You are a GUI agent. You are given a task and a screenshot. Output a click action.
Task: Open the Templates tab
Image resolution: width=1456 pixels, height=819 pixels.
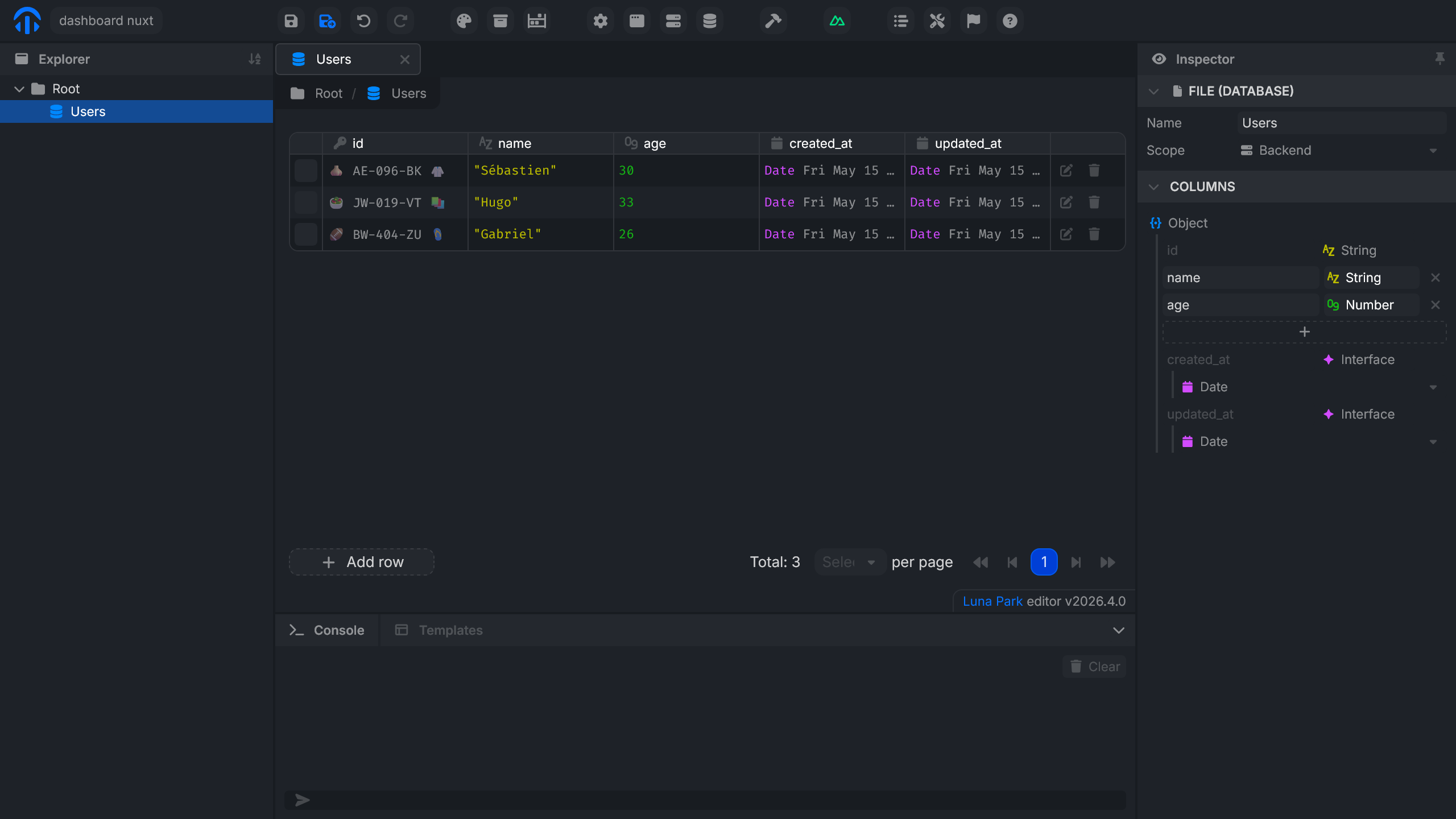[x=439, y=630]
